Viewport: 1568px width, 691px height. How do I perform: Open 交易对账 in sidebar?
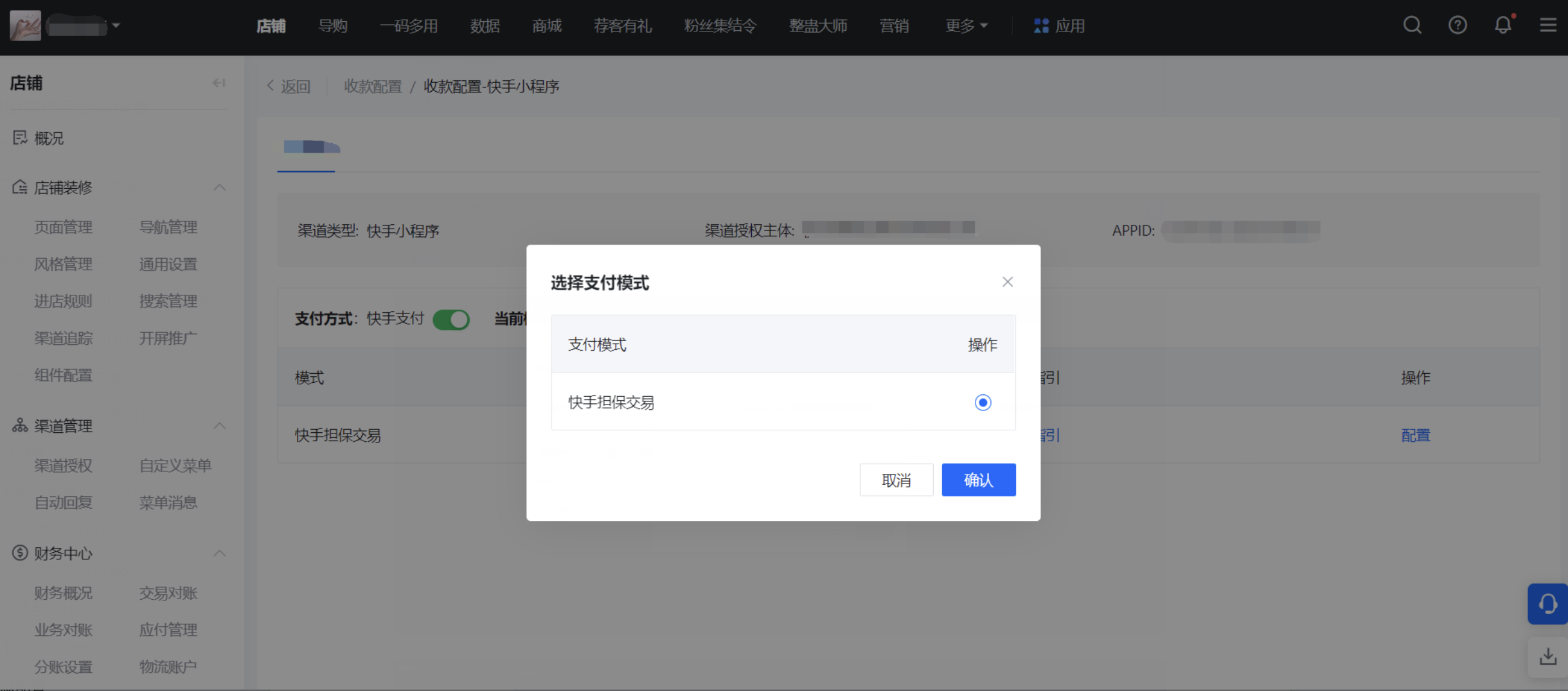click(x=168, y=593)
